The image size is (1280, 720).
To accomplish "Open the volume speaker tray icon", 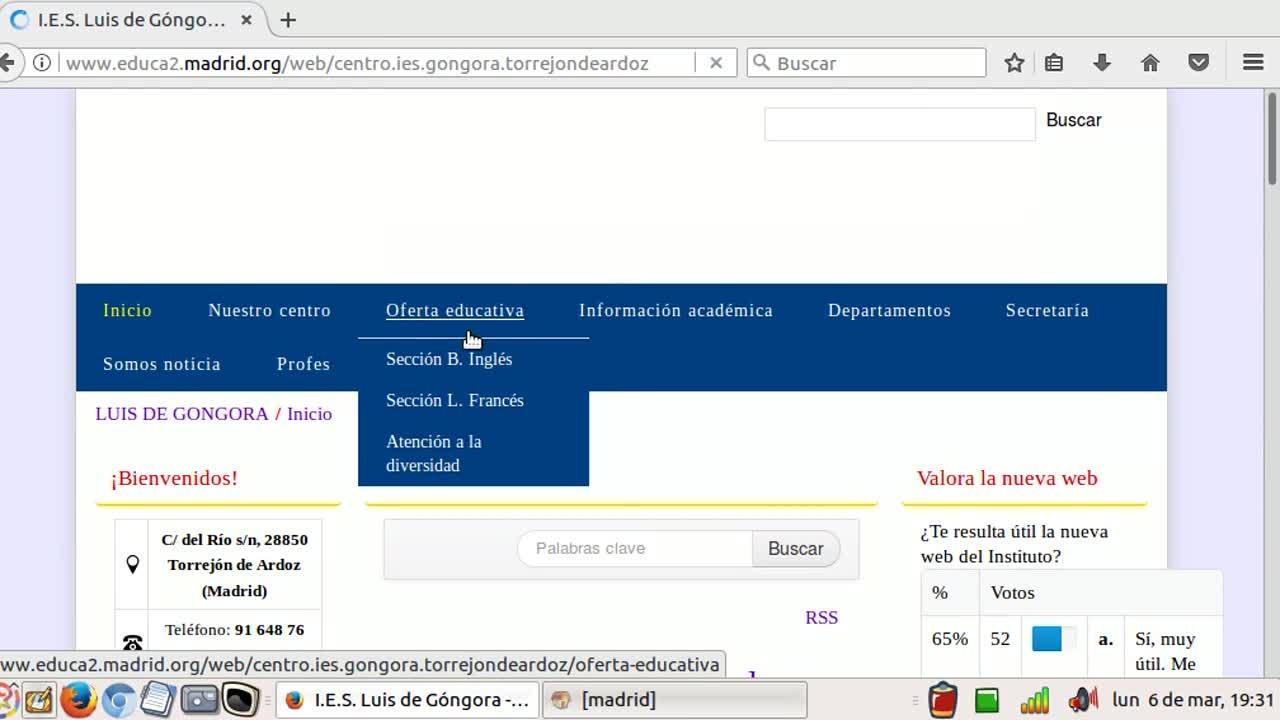I will [1083, 700].
